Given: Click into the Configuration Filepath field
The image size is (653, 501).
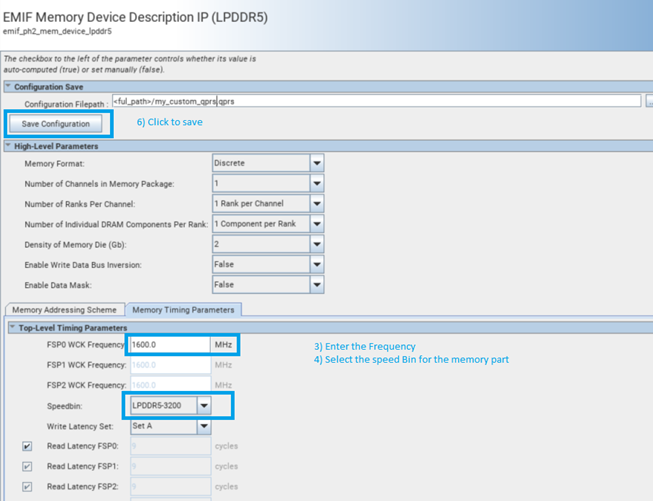Looking at the screenshot, I should [376, 101].
